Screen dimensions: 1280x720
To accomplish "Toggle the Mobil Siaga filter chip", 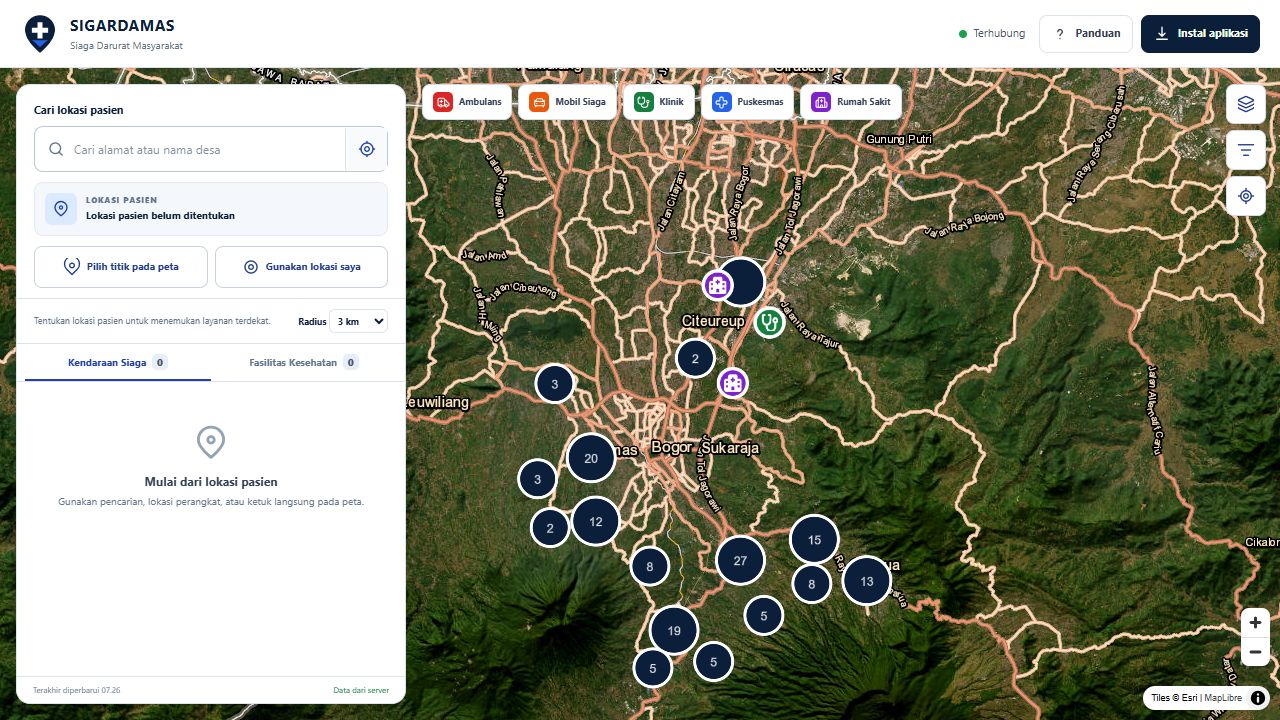I will [568, 102].
